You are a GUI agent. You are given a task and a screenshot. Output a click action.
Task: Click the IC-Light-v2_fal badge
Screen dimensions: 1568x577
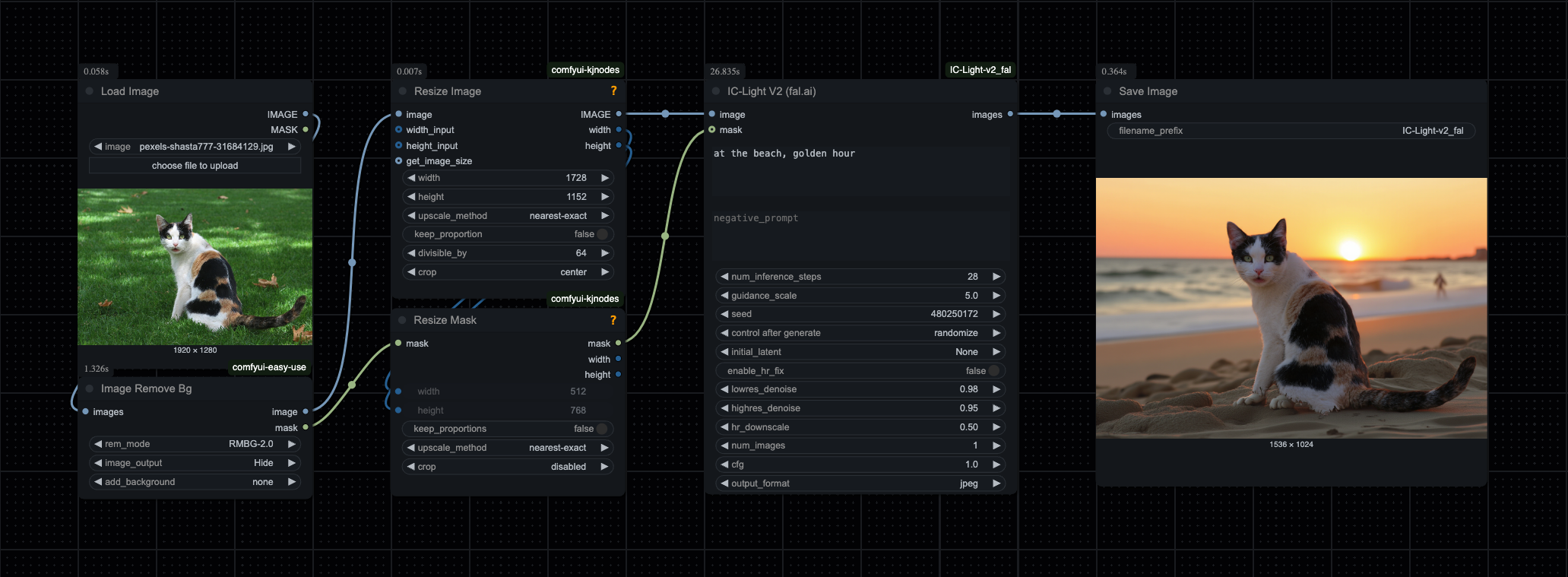pos(980,70)
